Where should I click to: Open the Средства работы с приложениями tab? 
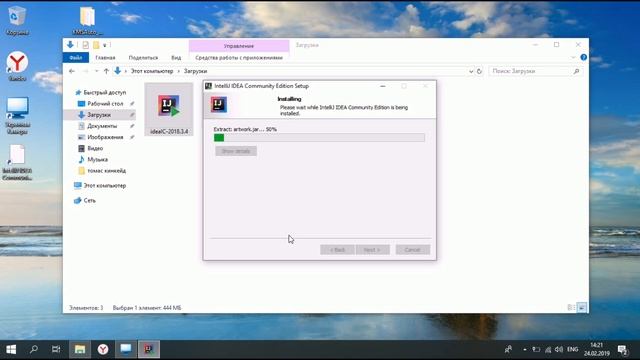click(x=239, y=58)
